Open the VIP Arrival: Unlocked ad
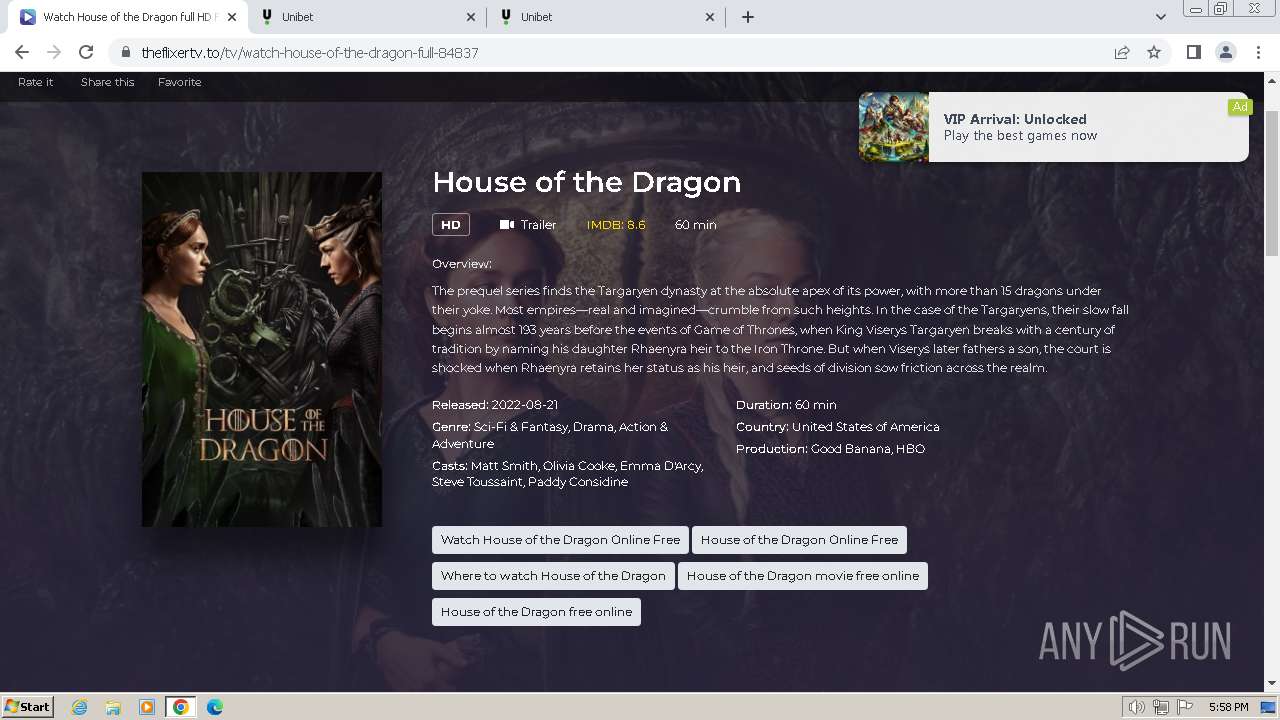The height and width of the screenshot is (720, 1280). coord(1053,127)
